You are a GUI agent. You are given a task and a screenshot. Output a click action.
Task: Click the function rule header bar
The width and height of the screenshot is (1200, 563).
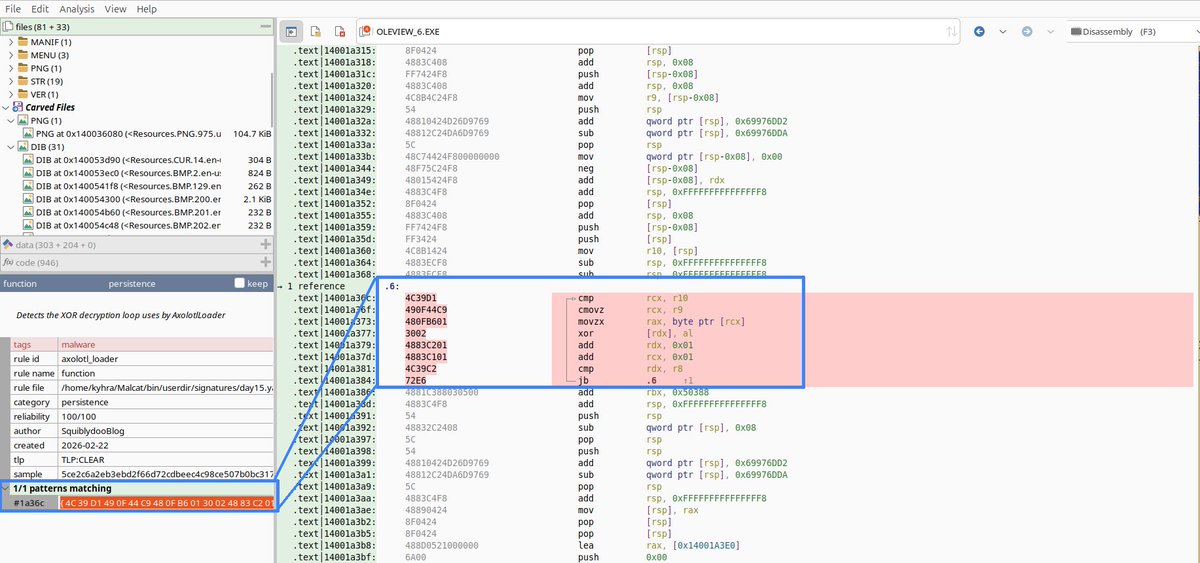point(137,284)
